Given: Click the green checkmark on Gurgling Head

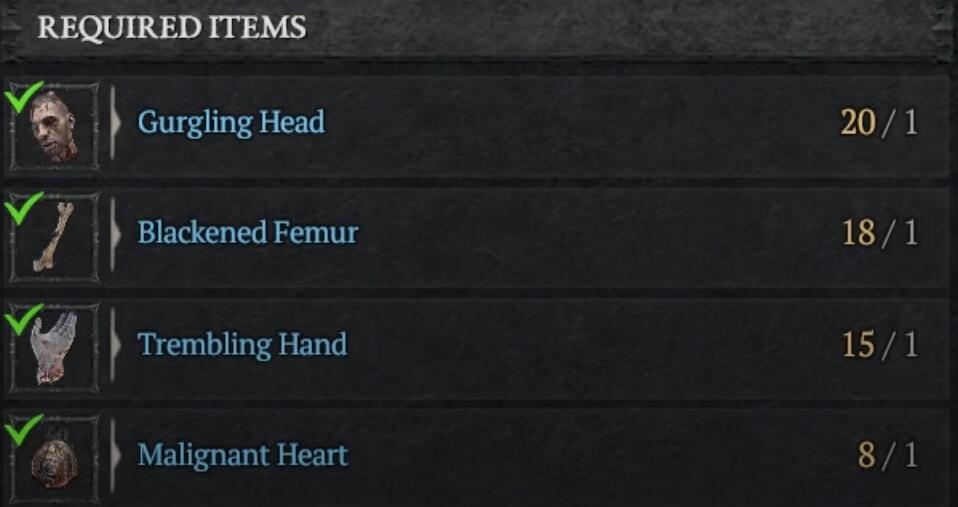Looking at the screenshot, I should (24, 97).
